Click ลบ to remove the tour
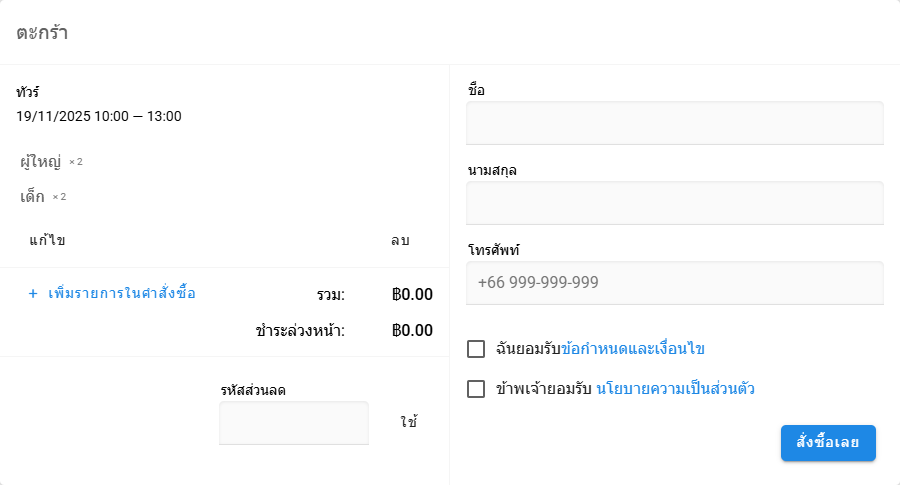Viewport: 900px width, 485px height. 400,241
